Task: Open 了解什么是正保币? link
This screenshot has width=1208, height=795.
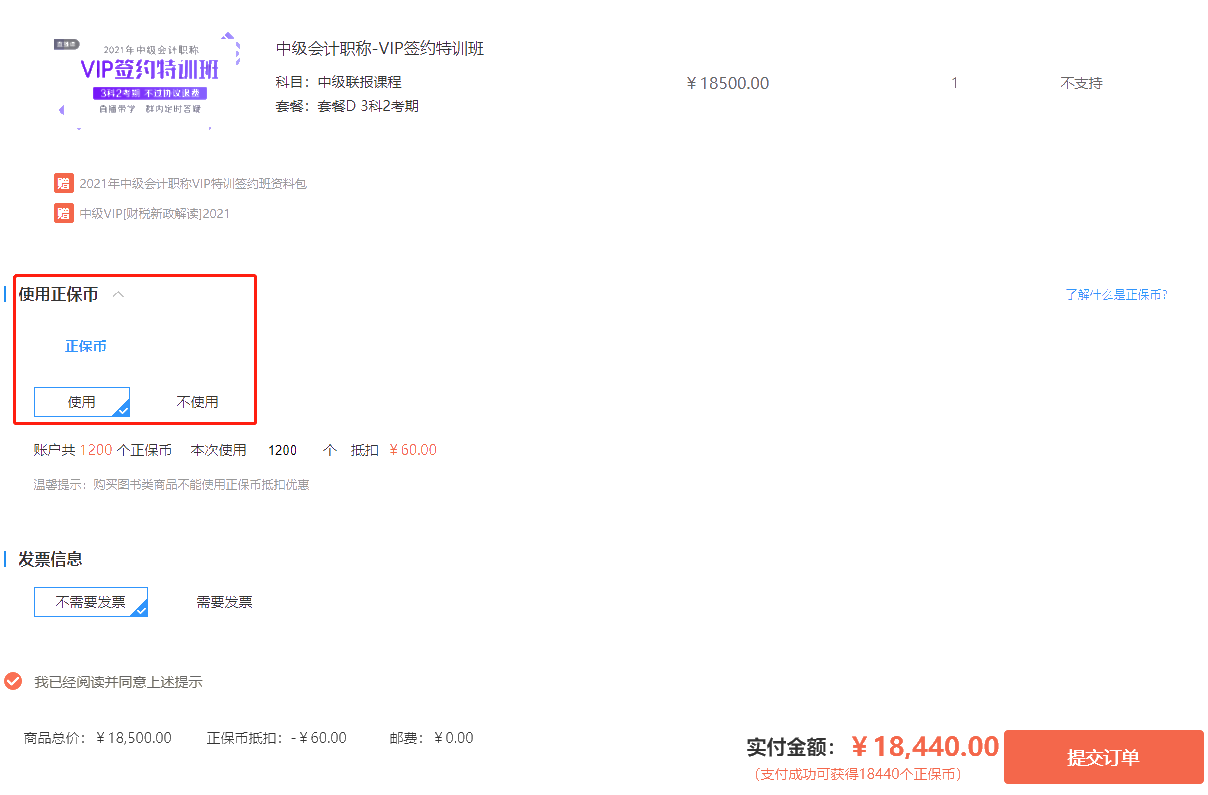Action: click(1116, 294)
